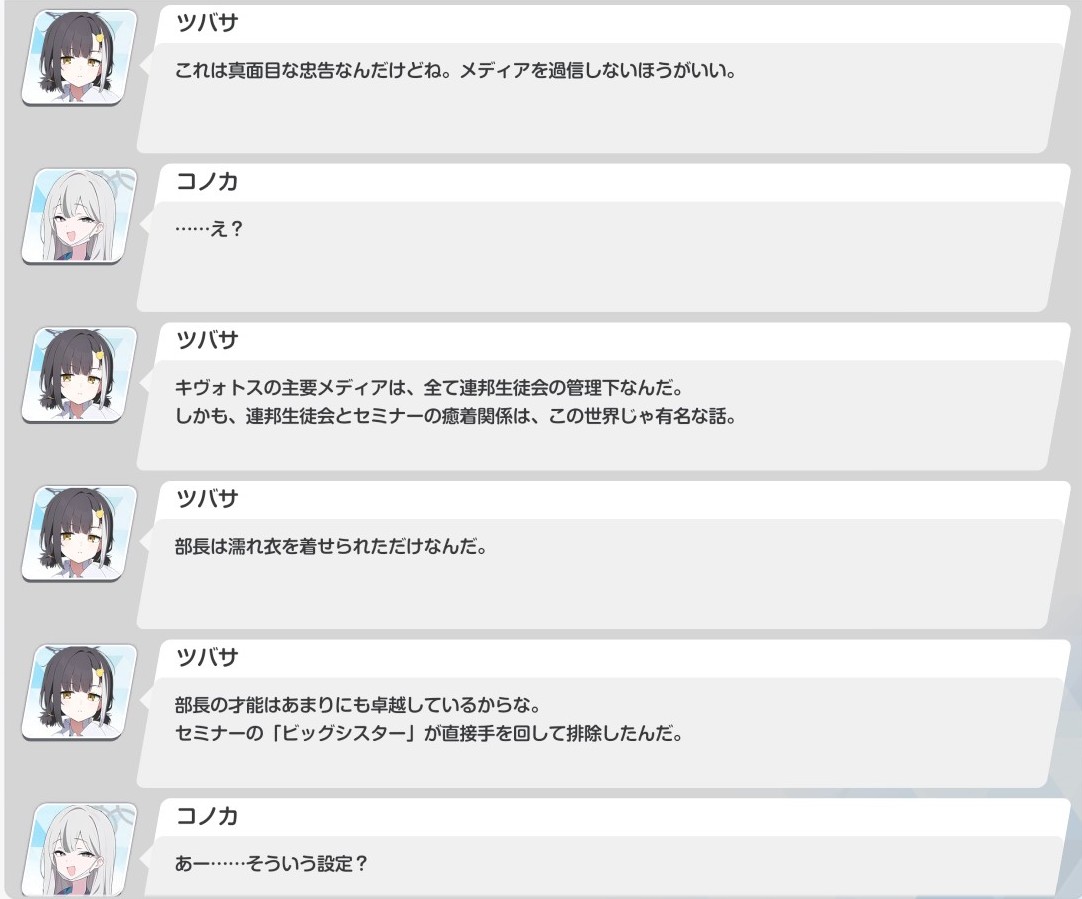This screenshot has width=1082, height=899.
Task: Select the line 部長の才能はあまりにも卓越している
Action: (x=357, y=705)
